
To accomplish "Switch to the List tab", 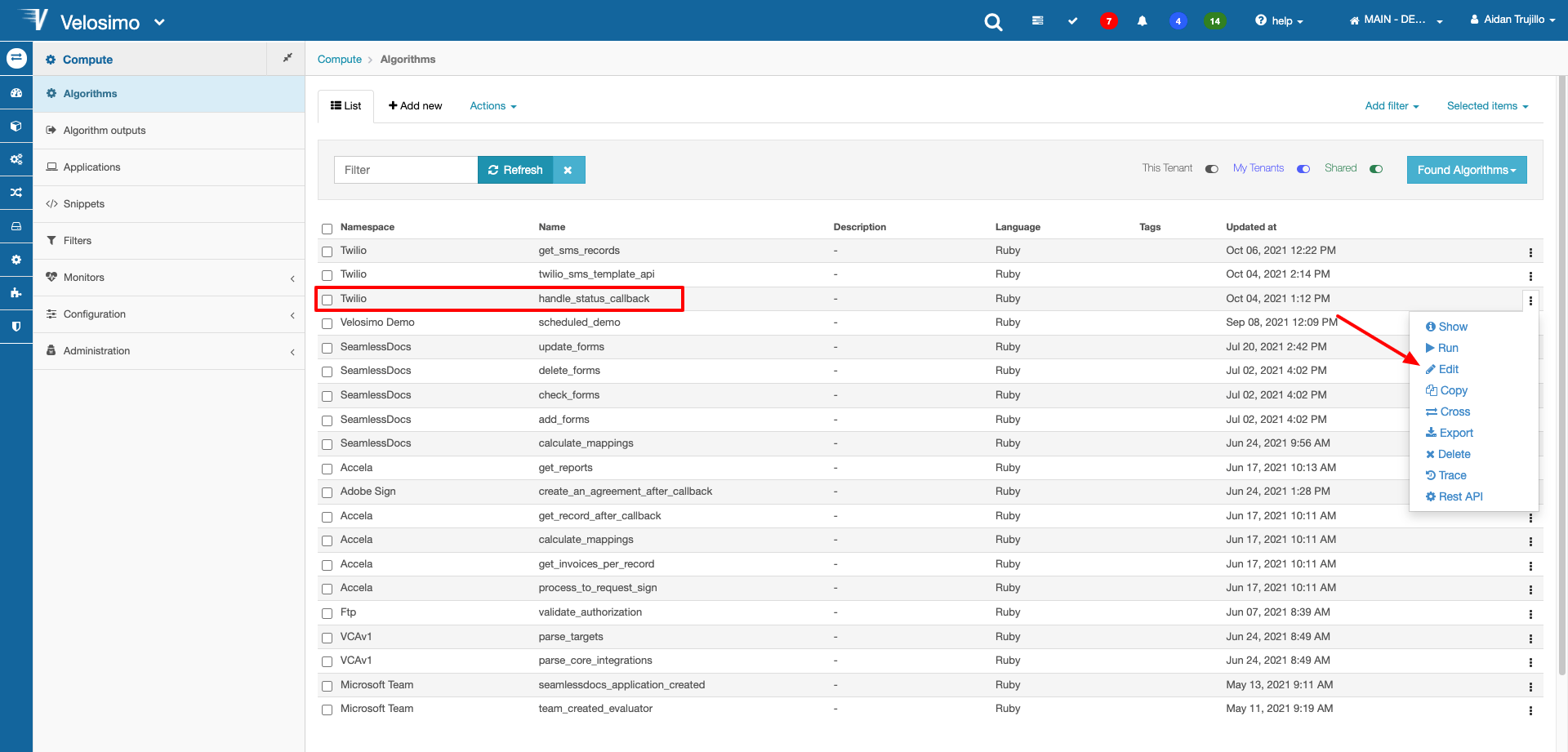I will (345, 106).
